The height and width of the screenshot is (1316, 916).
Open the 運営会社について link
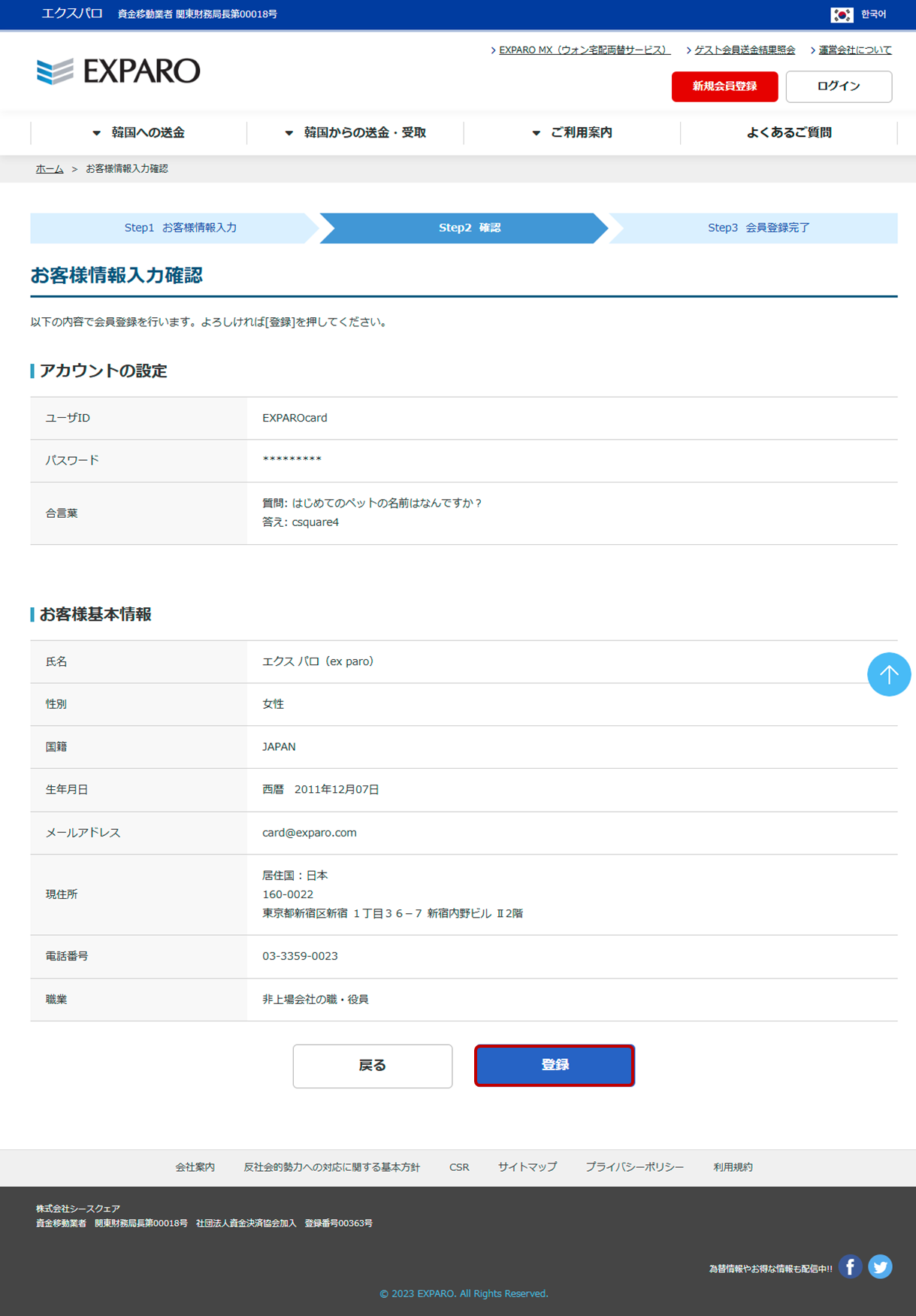pyautogui.click(x=854, y=50)
